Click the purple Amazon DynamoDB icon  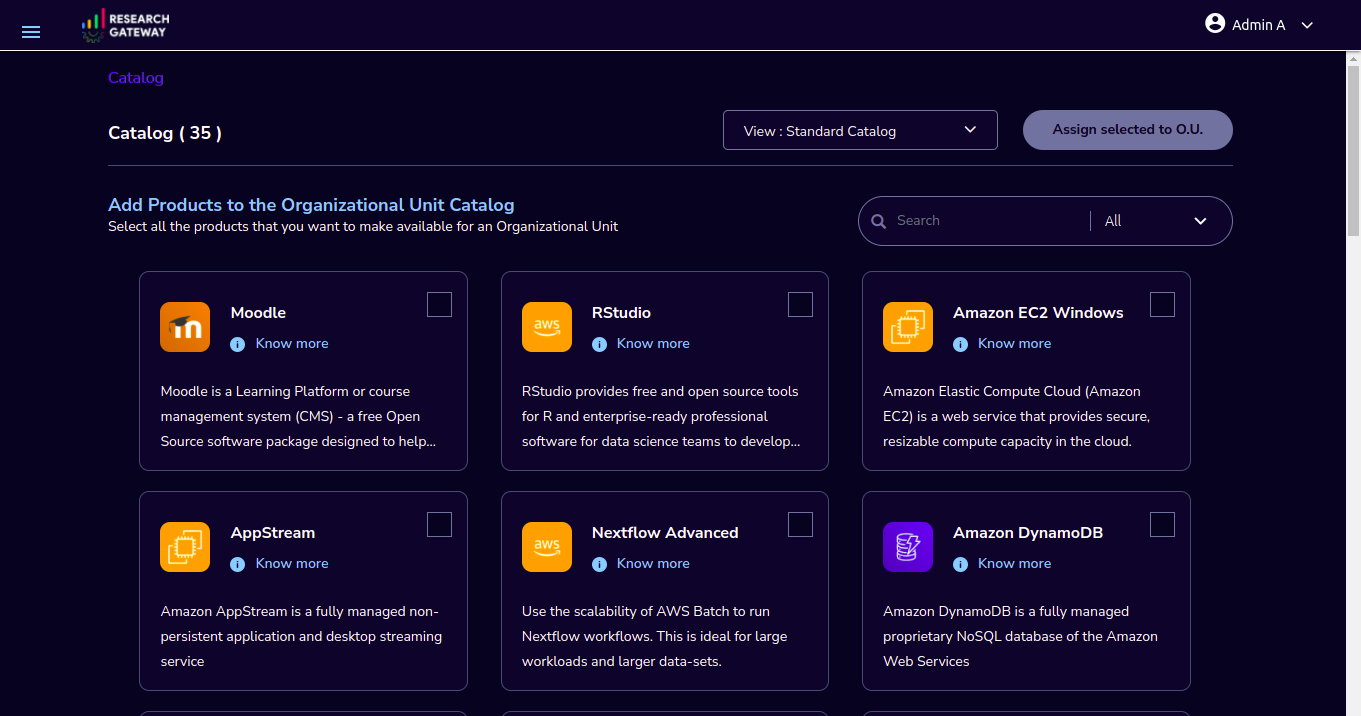coord(908,547)
